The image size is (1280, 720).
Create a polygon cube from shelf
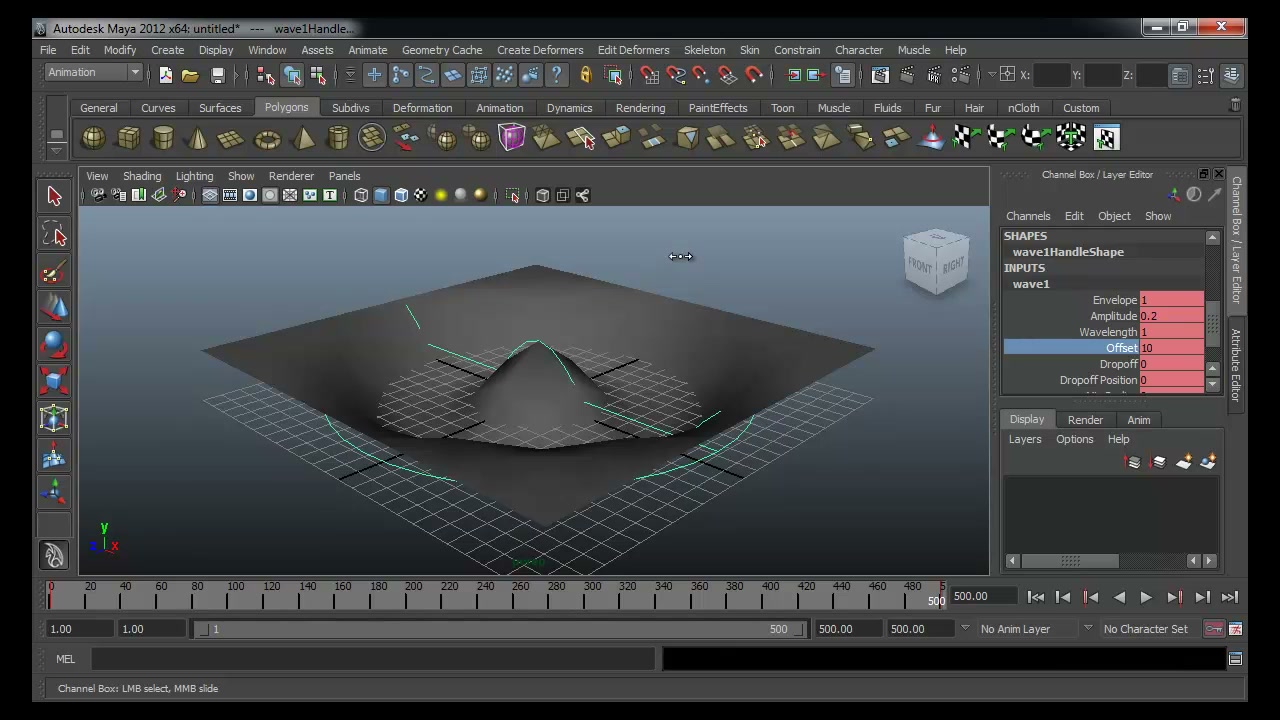pos(129,138)
